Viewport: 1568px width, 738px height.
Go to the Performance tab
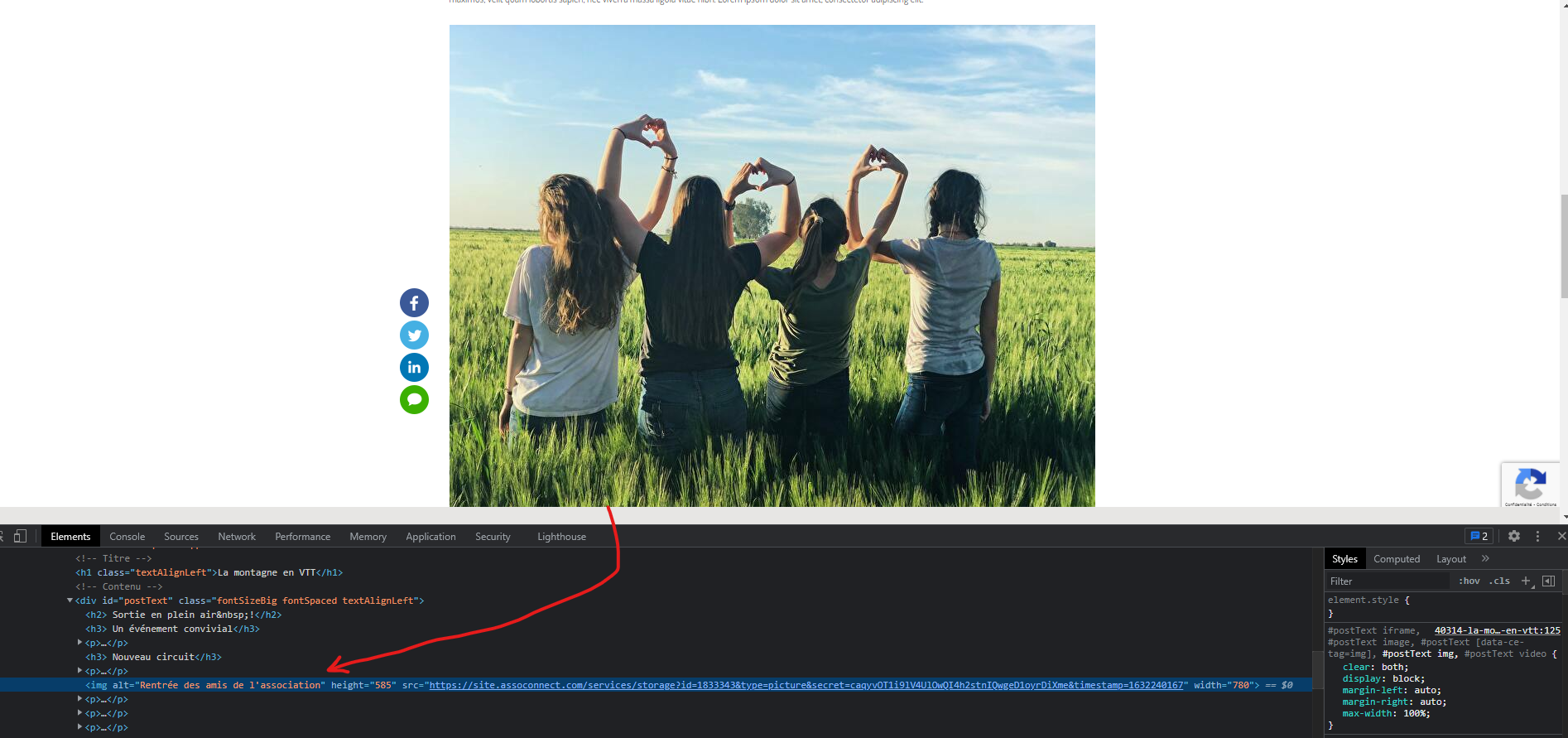pos(302,537)
